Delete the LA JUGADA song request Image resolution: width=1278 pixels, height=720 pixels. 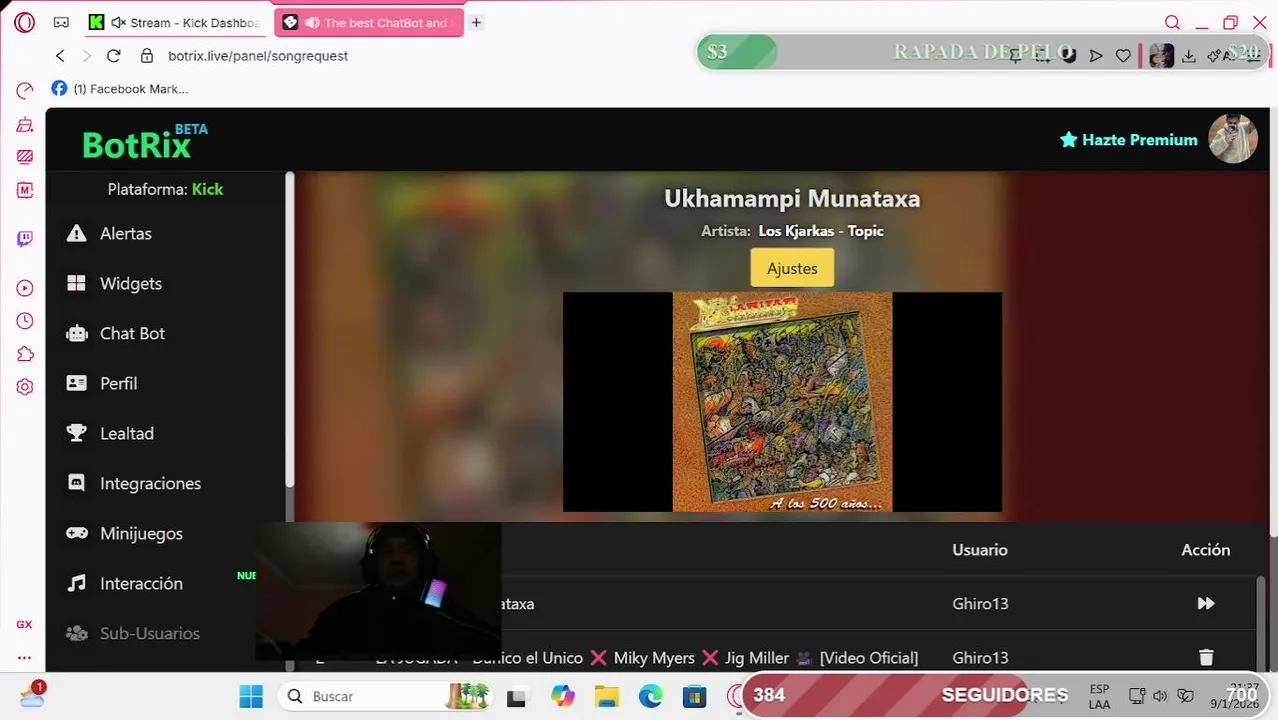pyautogui.click(x=1205, y=657)
